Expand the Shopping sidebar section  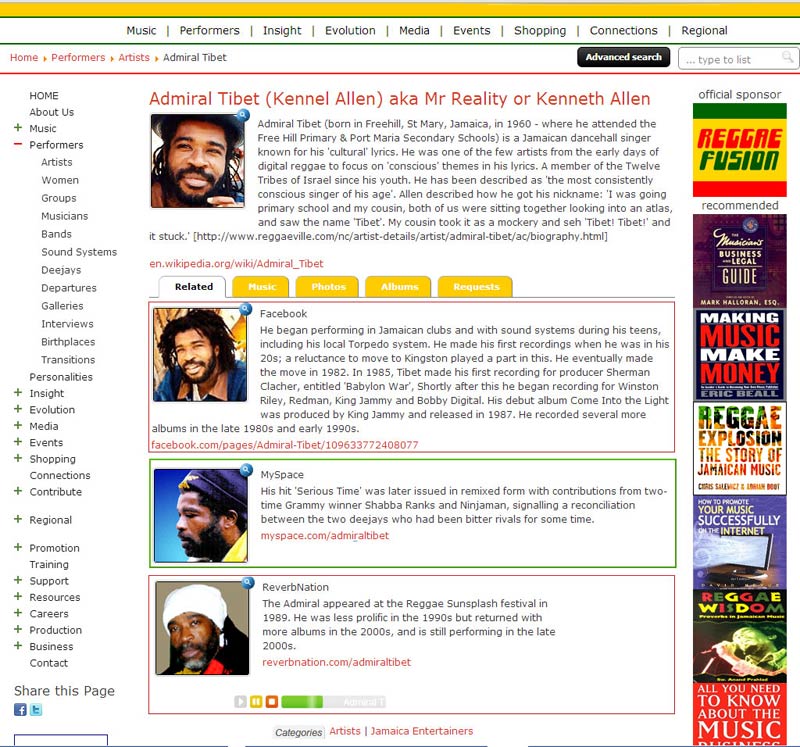click(18, 458)
